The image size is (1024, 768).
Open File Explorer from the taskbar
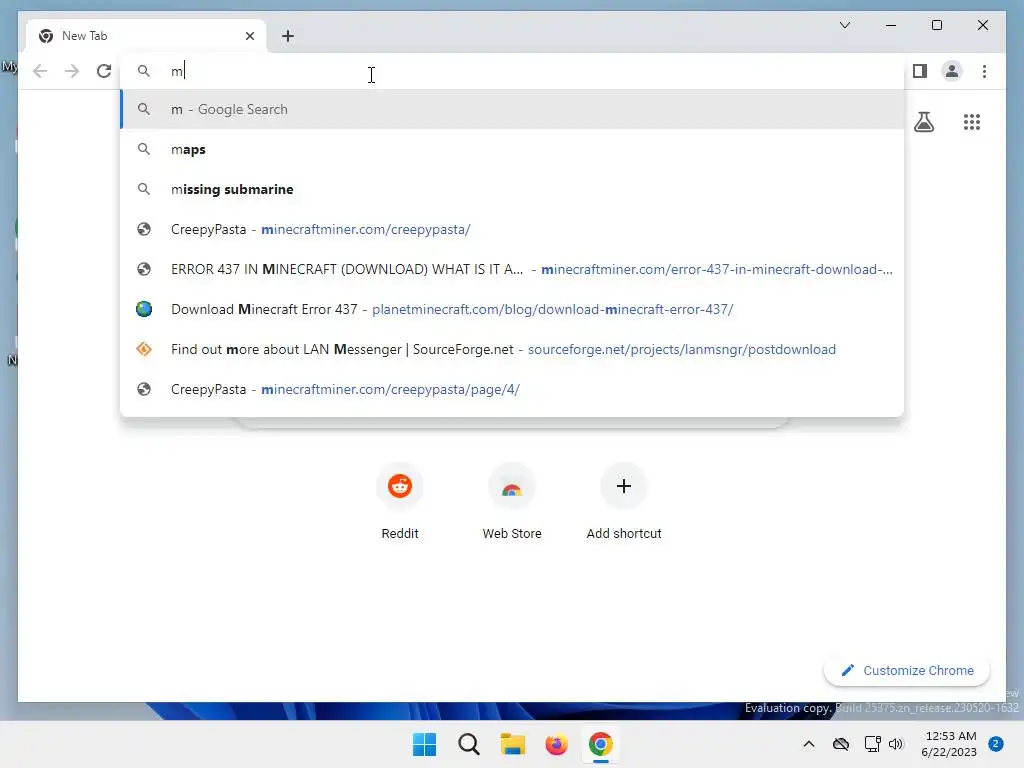pyautogui.click(x=513, y=744)
